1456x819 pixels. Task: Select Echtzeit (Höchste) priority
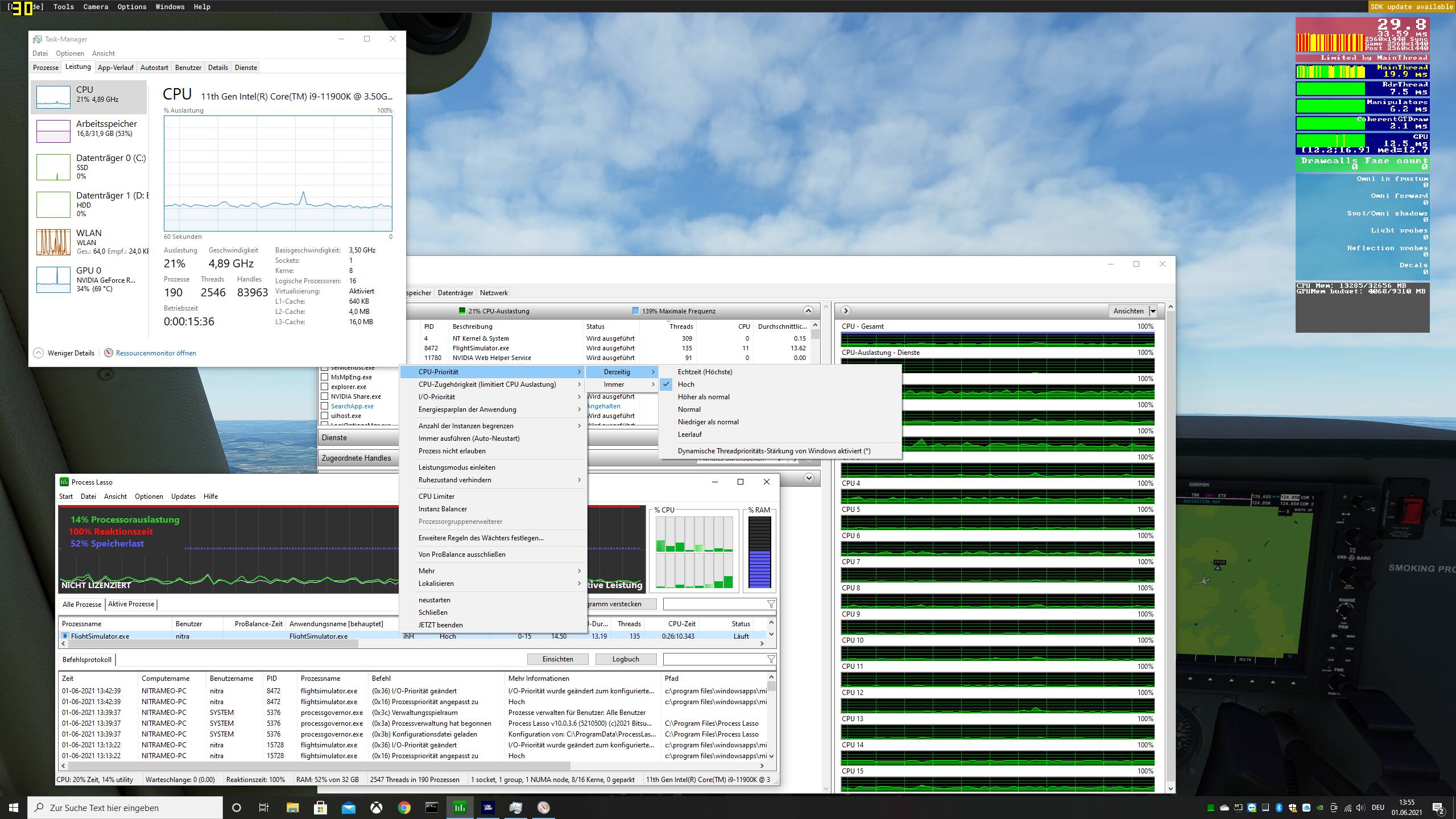pos(780,371)
